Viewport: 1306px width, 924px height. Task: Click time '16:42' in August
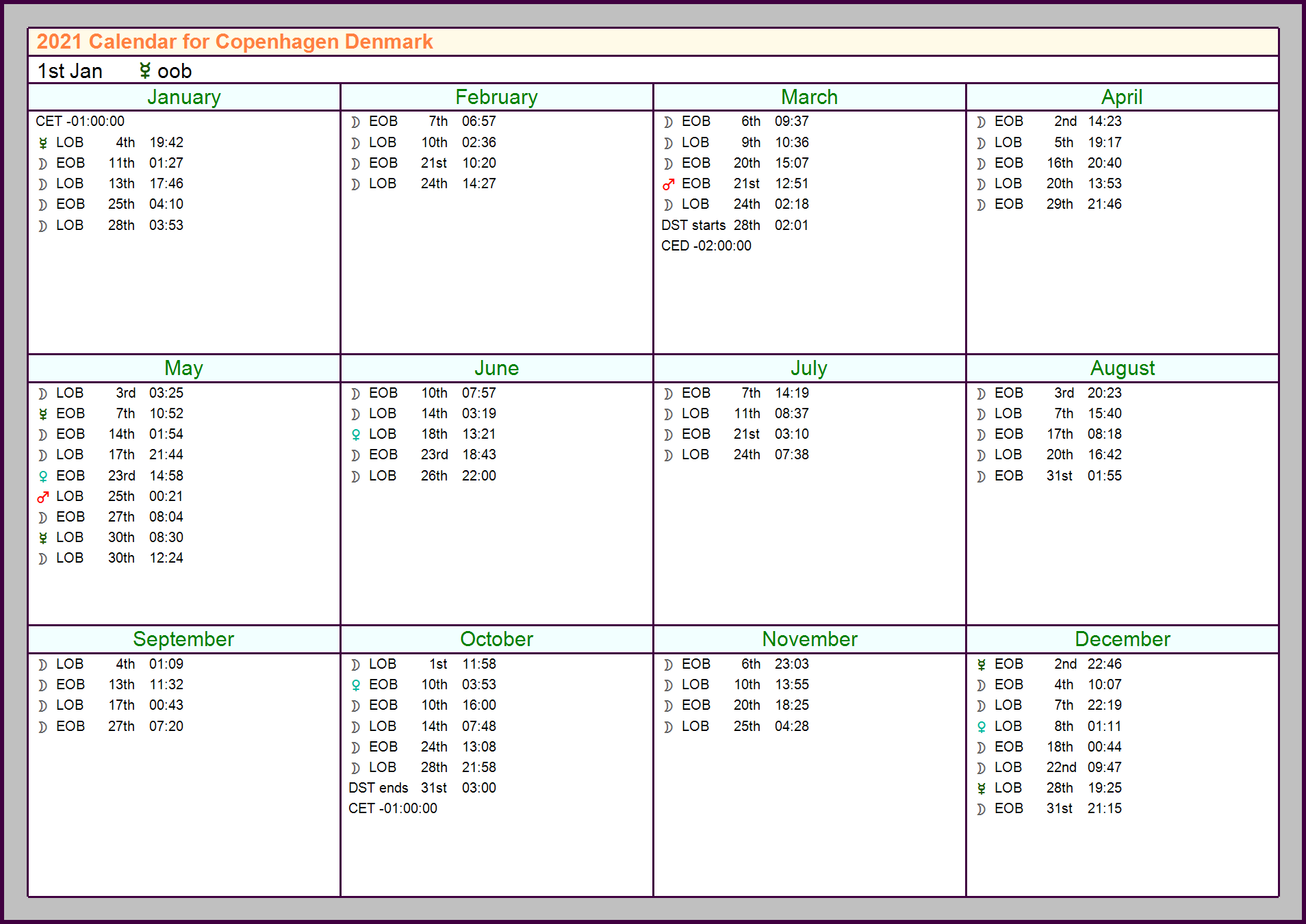1105,454
